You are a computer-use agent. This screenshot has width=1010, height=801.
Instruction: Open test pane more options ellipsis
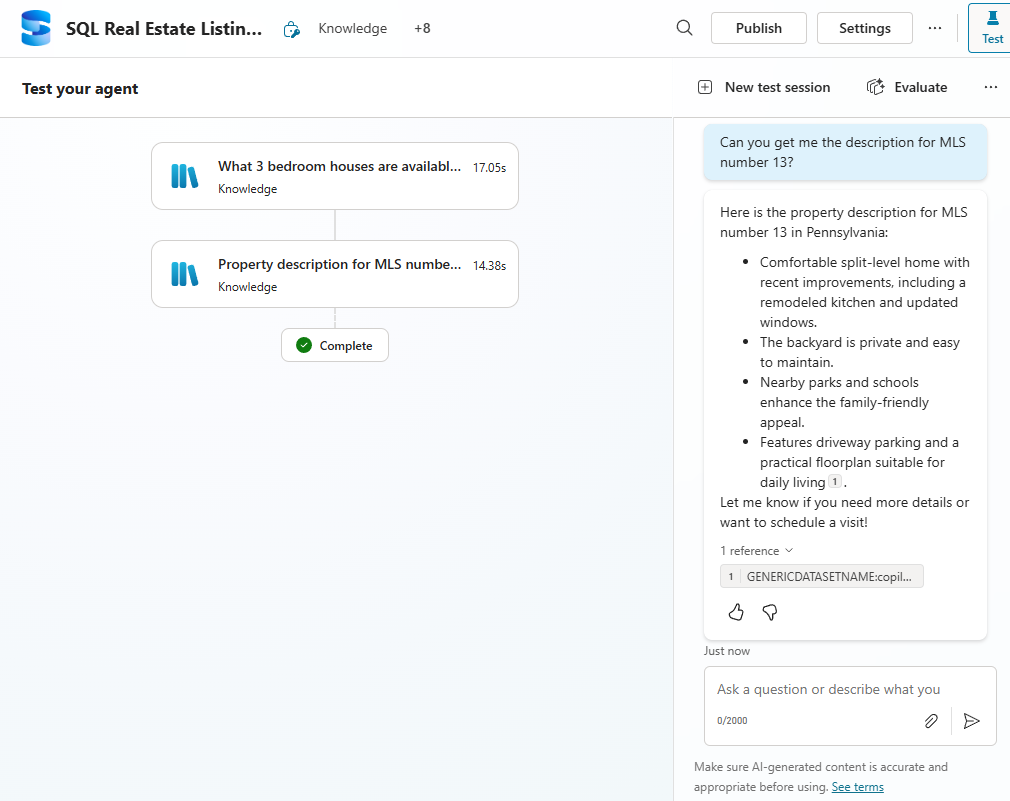(x=991, y=88)
